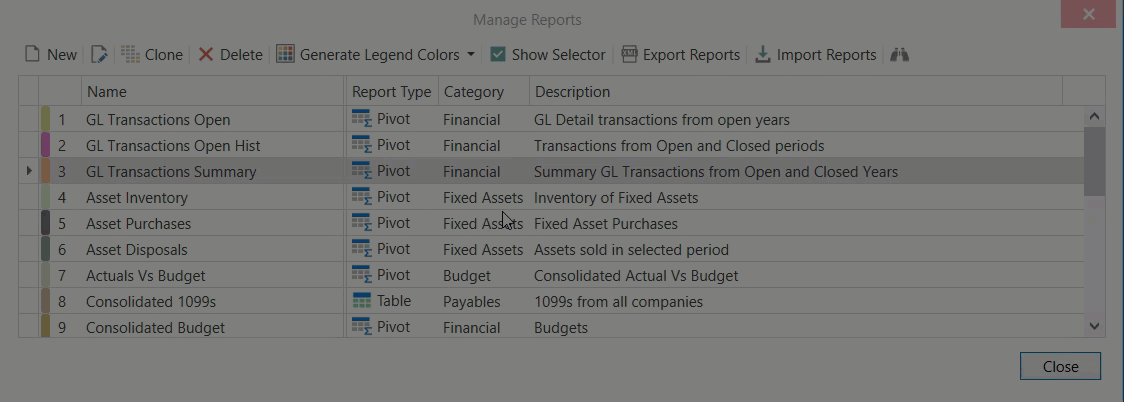Viewport: 1124px width, 402px height.
Task: Sort by the Report Type column header
Action: point(391,92)
